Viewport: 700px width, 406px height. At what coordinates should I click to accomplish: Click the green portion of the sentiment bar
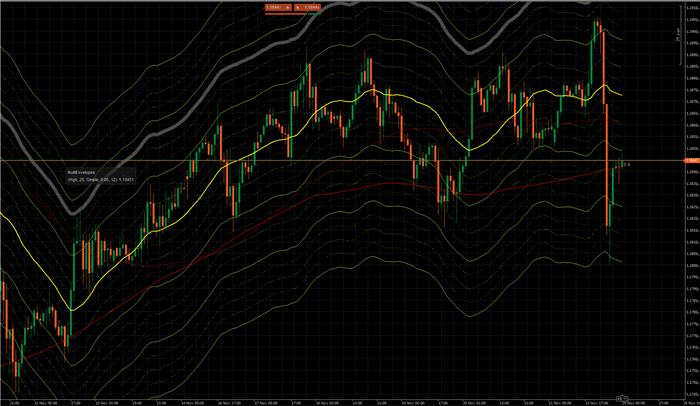[x=314, y=14]
